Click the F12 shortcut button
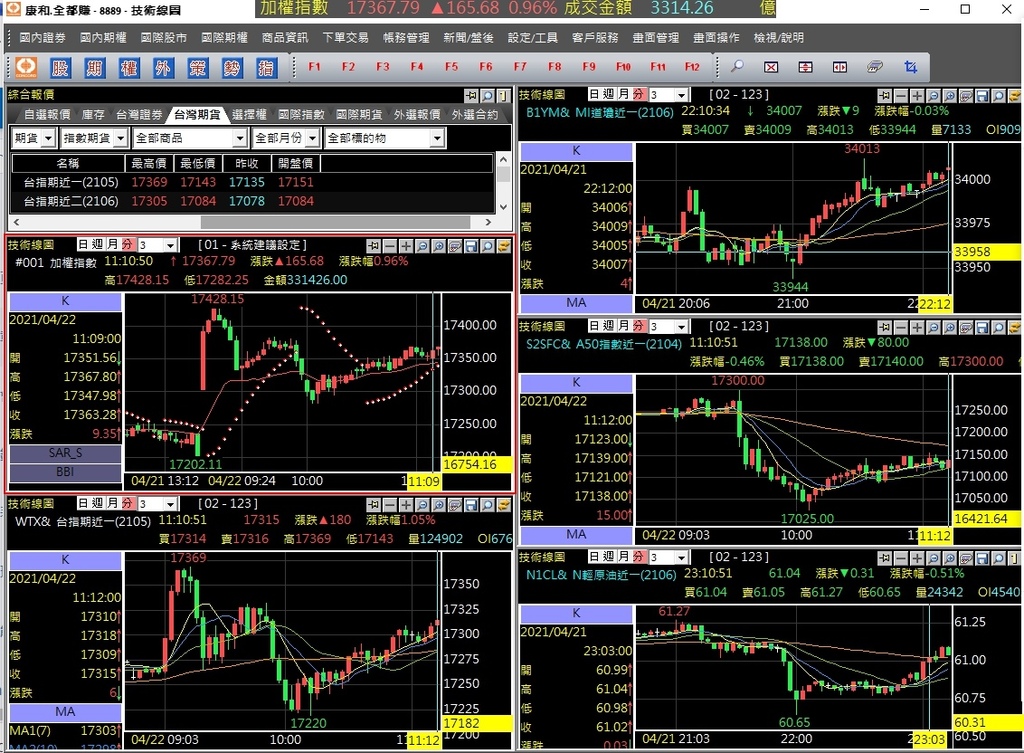 coord(692,67)
